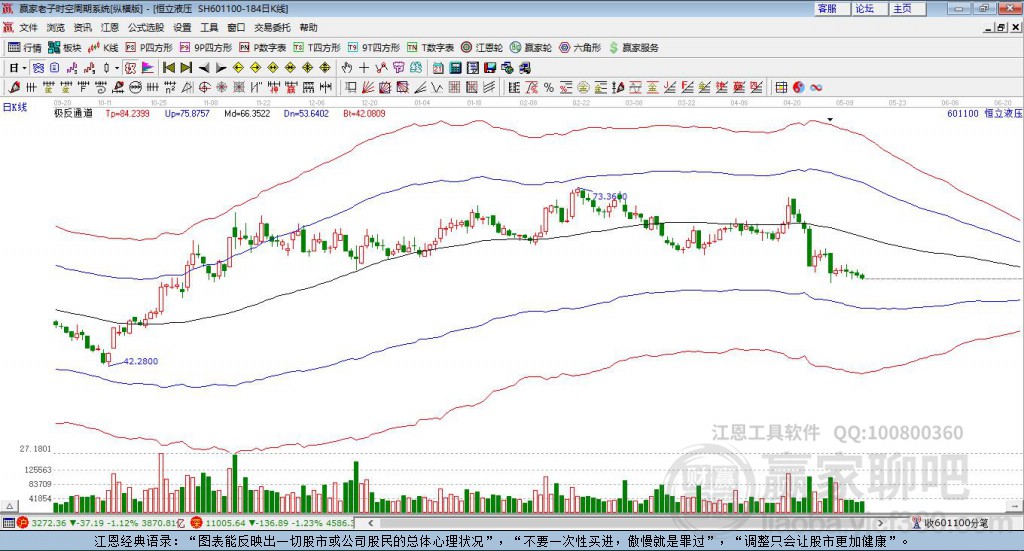Click the Up=75.8757 value
Viewport: 1024px width, 551px height.
pos(187,114)
